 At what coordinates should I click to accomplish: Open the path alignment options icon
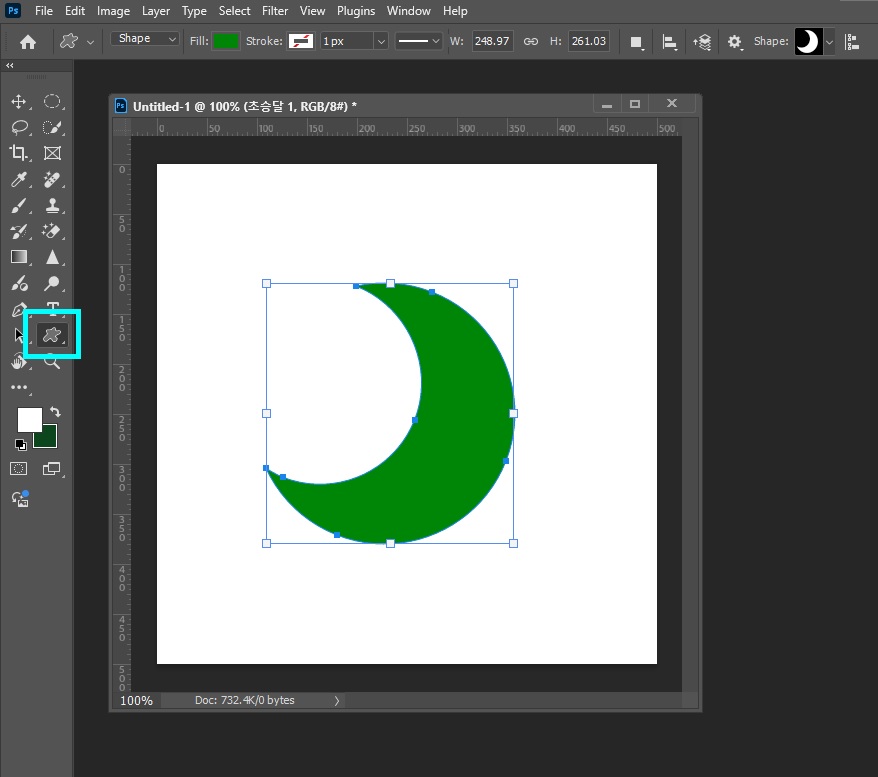(x=669, y=41)
